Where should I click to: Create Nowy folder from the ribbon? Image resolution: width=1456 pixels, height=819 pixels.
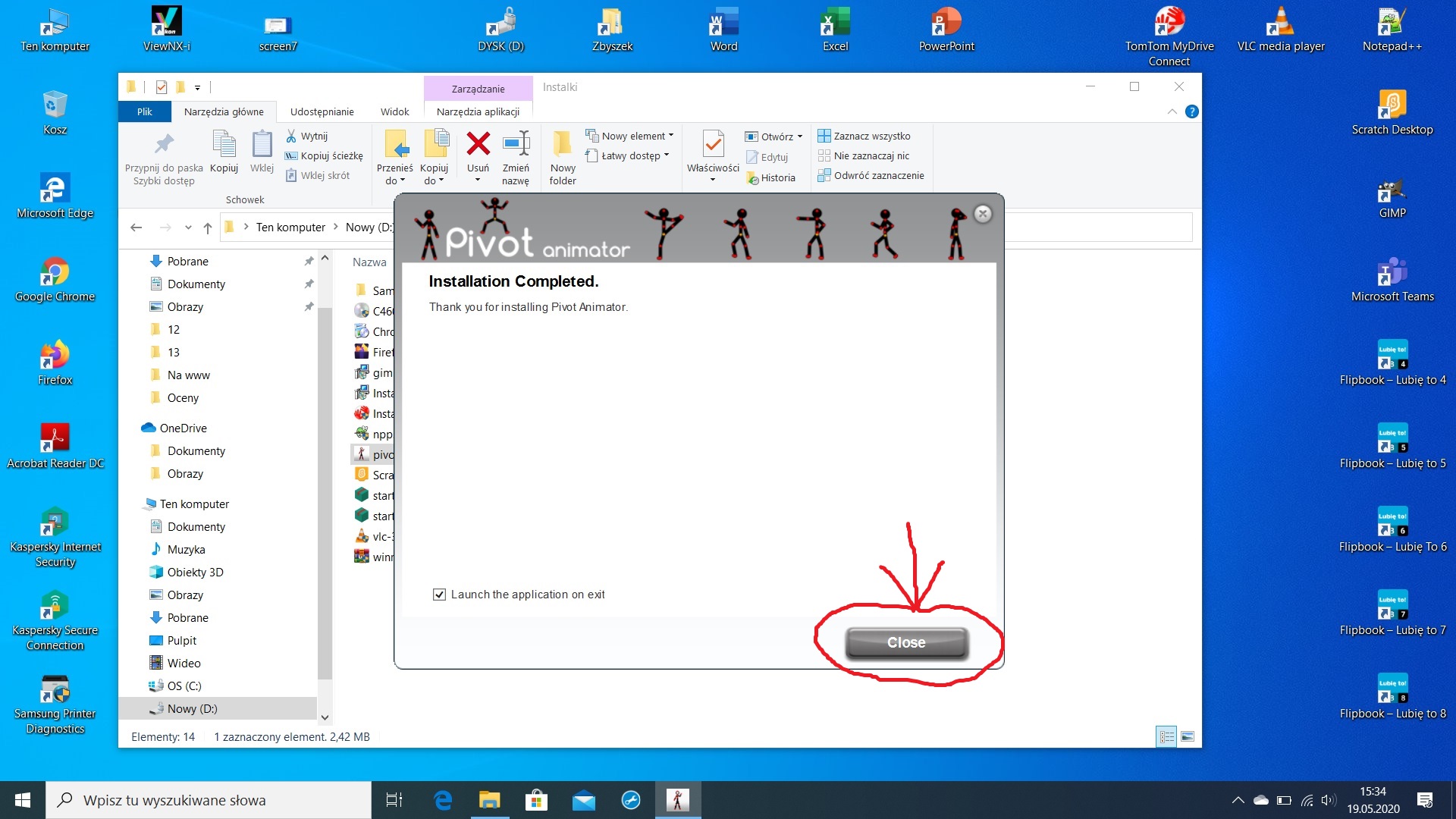[563, 158]
